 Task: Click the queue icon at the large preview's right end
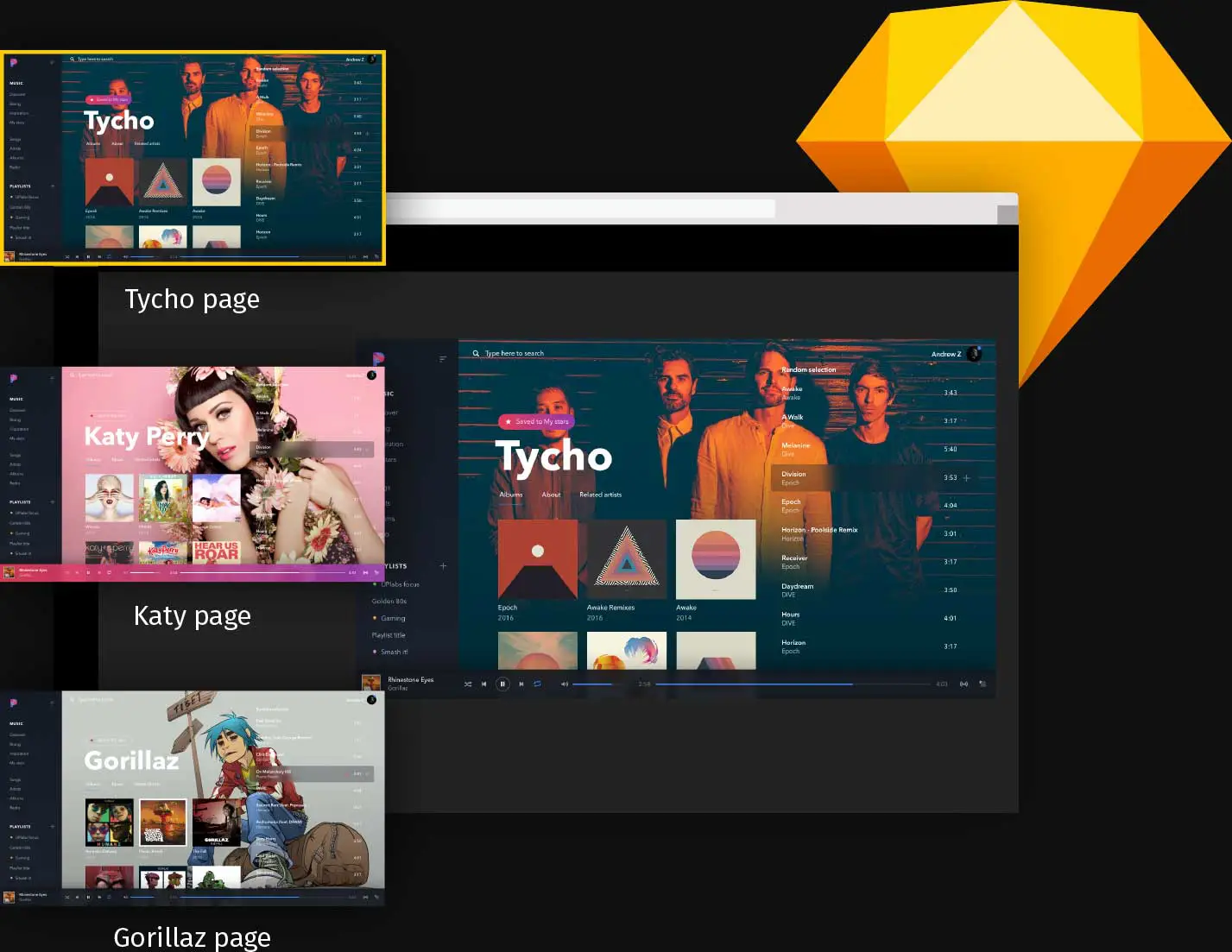pos(982,684)
